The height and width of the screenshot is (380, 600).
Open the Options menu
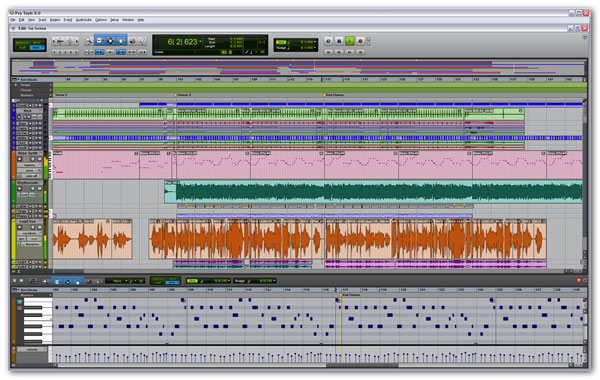(101, 20)
